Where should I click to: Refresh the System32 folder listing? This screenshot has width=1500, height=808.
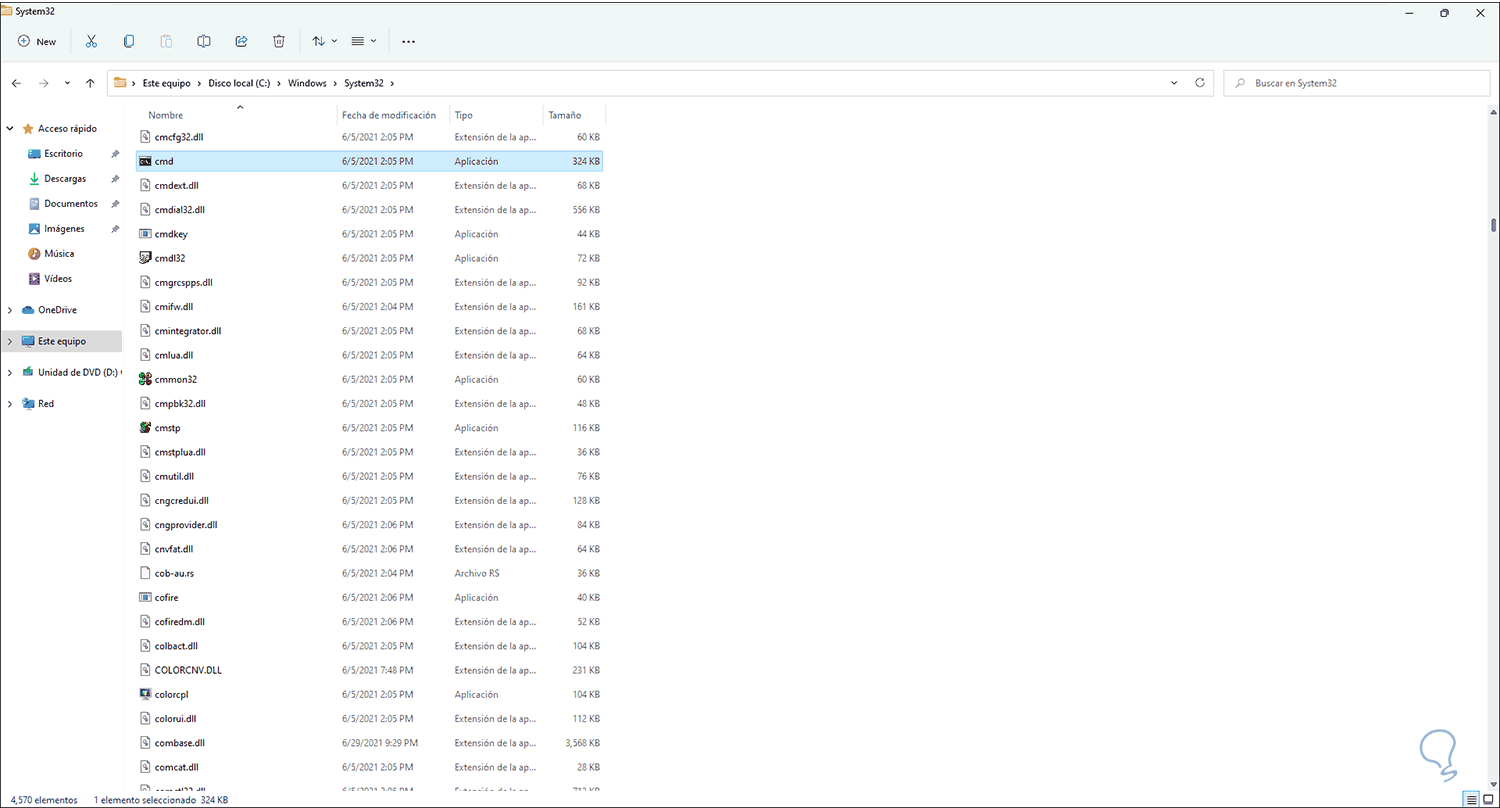1200,83
